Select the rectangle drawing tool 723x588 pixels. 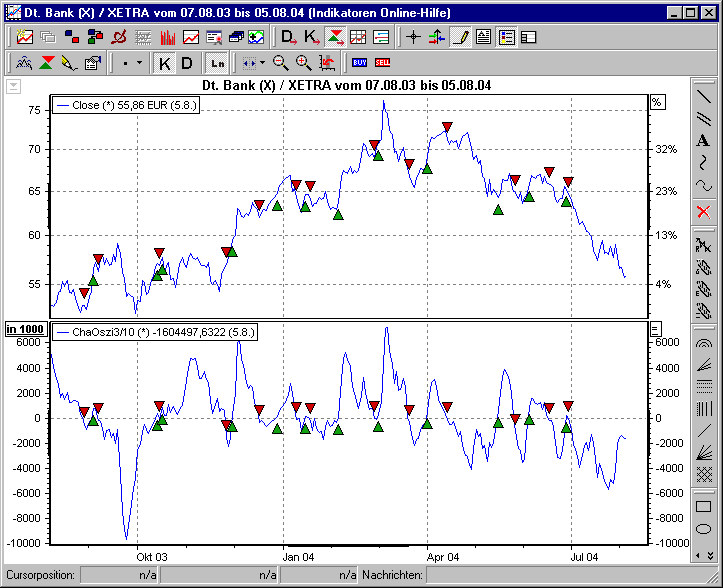click(703, 507)
